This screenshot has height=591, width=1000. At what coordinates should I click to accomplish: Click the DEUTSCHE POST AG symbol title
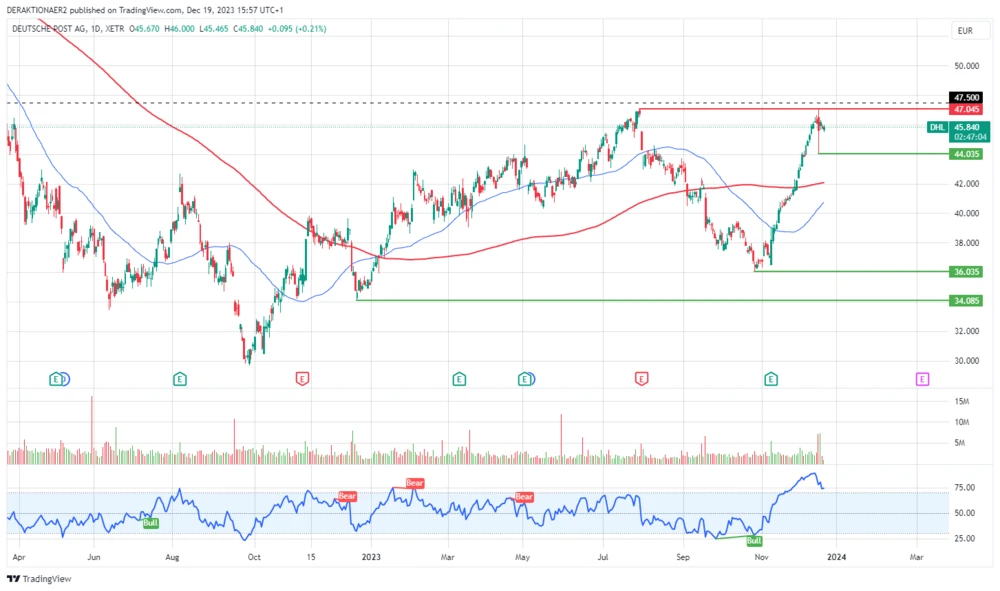(52, 29)
